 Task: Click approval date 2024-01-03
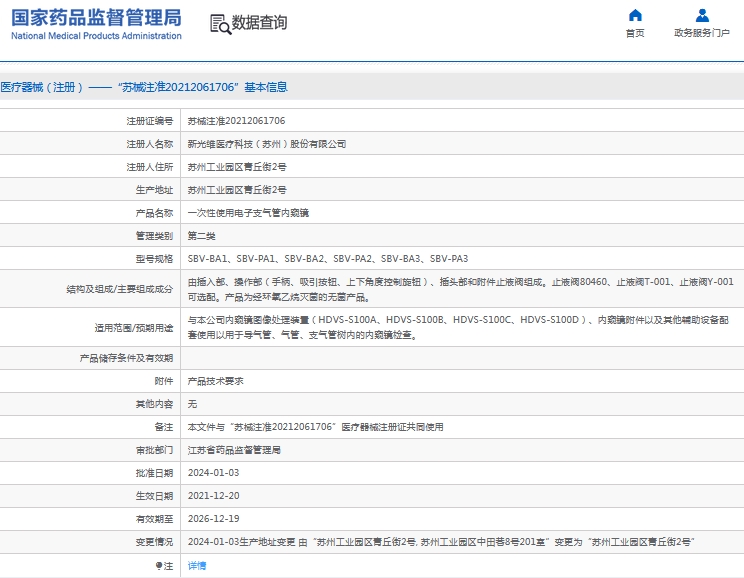tap(214, 473)
